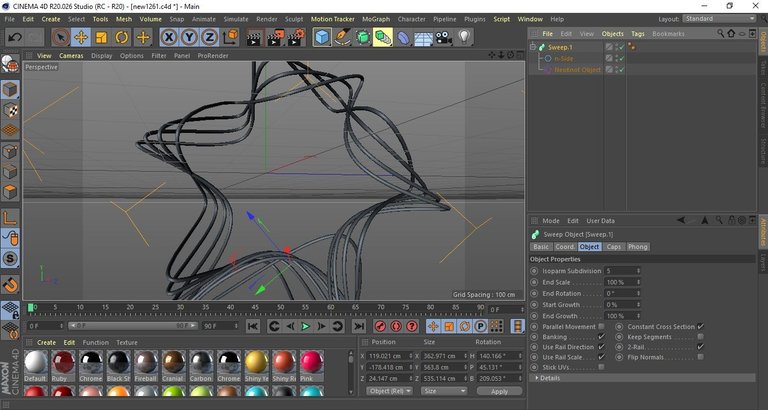
Task: Add a cube primitive object
Action: click(x=322, y=37)
